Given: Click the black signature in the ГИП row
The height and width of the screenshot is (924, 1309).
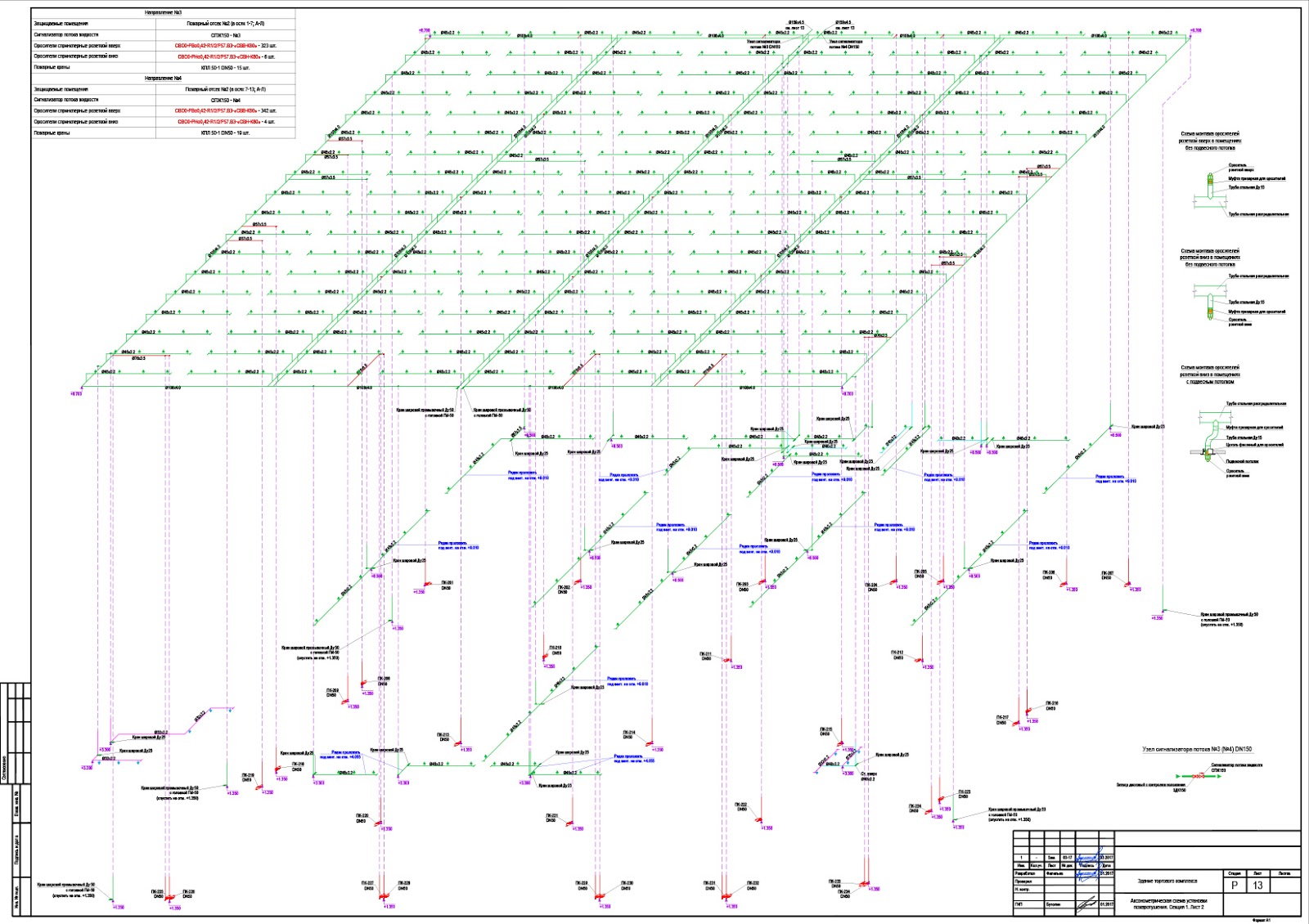Looking at the screenshot, I should pos(1086,904).
